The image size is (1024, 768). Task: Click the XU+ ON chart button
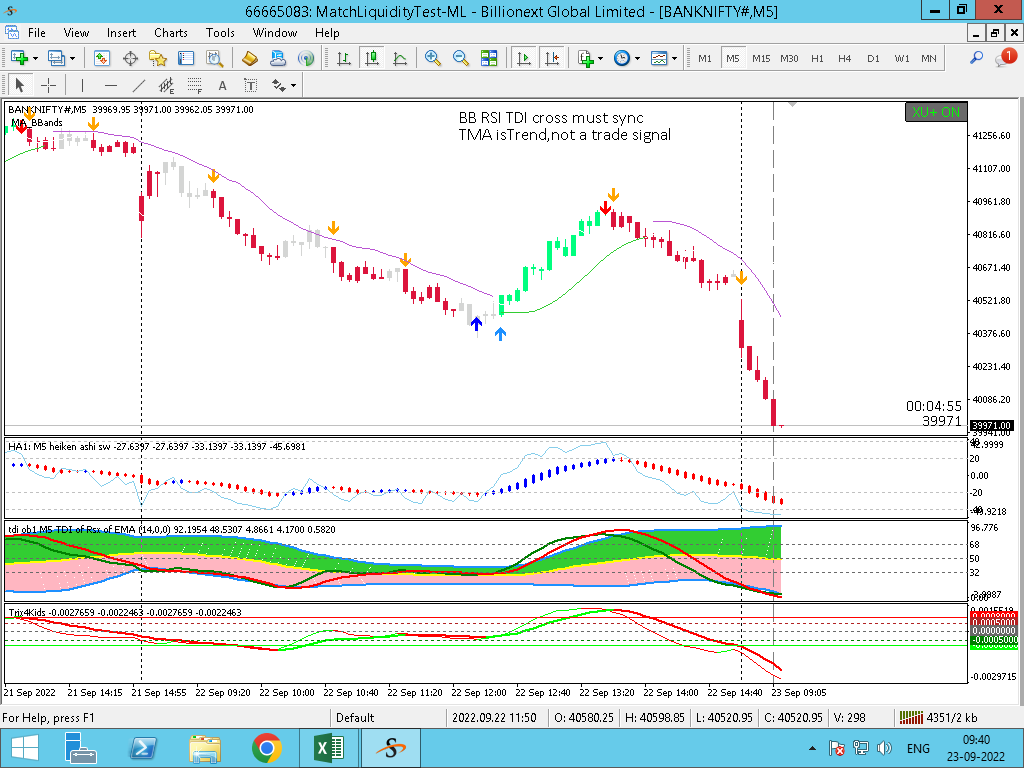coord(934,112)
